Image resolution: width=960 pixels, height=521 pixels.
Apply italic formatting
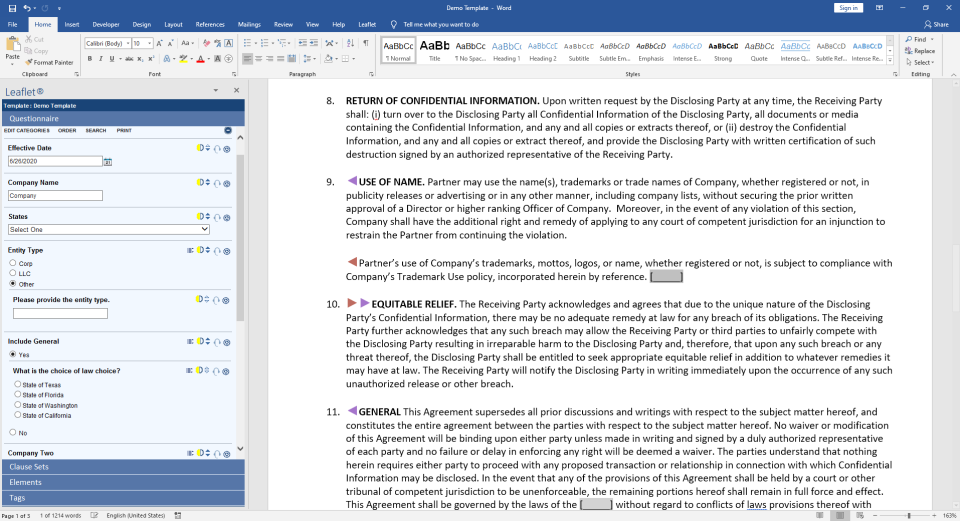coord(101,59)
